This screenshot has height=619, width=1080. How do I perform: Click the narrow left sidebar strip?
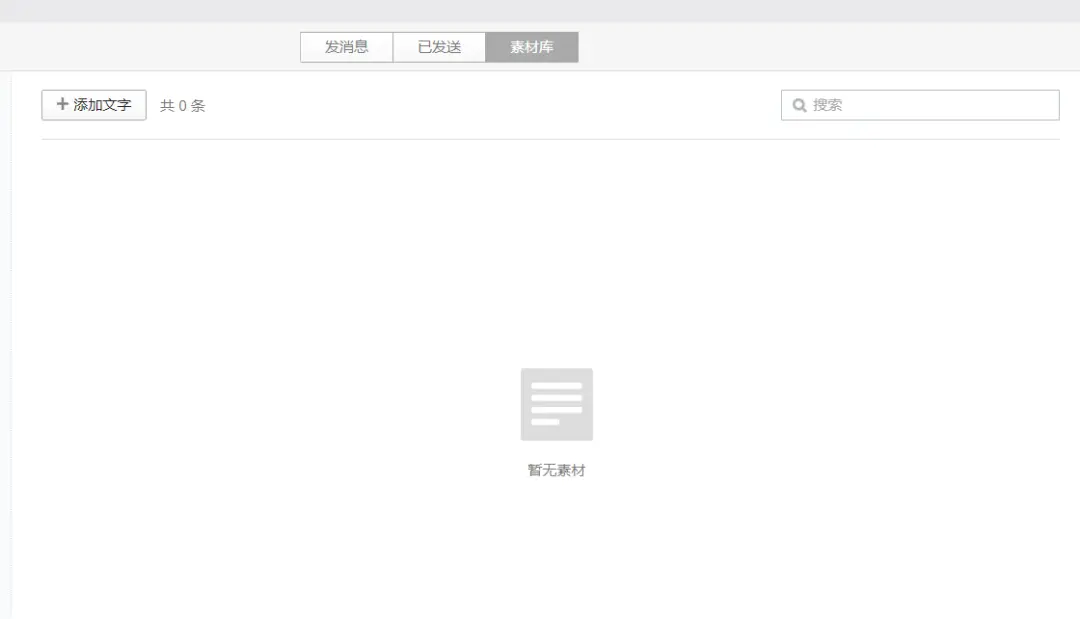point(5,340)
